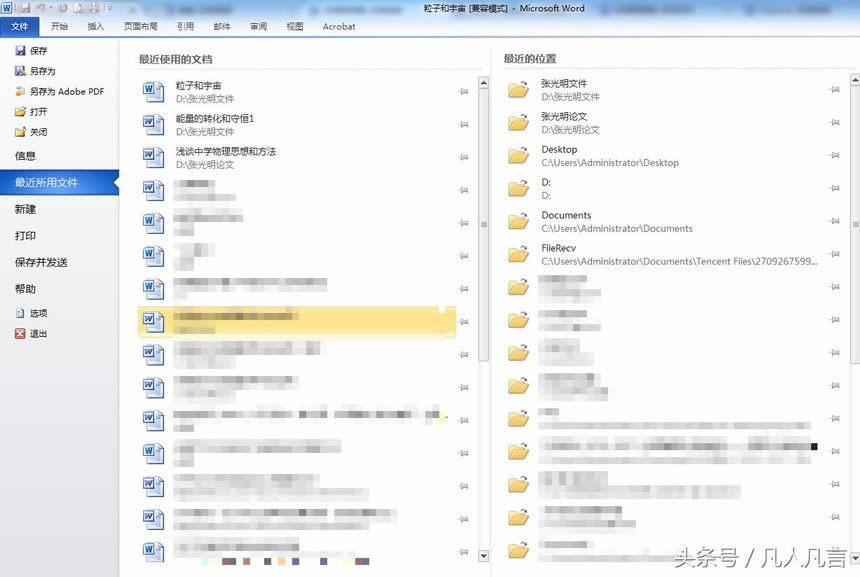Open the Acrobat ribbon tab
Image resolution: width=860 pixels, height=577 pixels.
coord(338,27)
